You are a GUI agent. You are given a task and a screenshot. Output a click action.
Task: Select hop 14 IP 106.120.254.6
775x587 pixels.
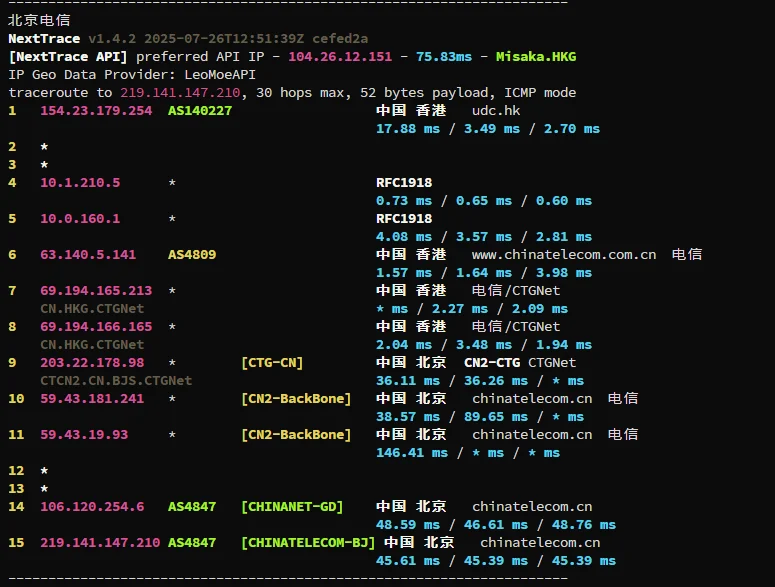[x=92, y=507]
